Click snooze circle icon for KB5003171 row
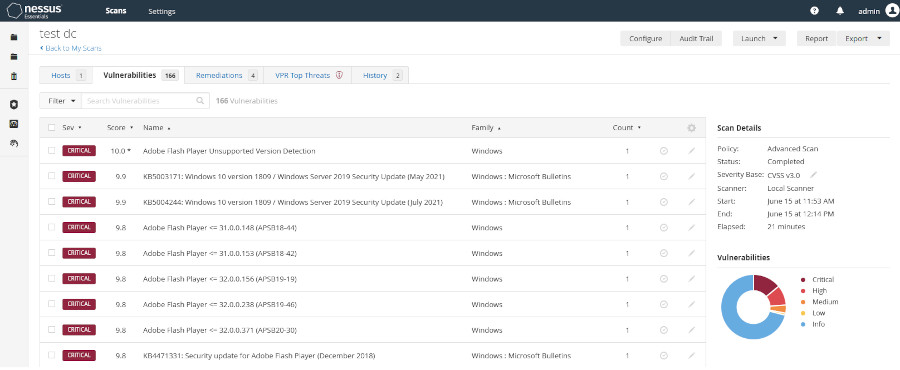Viewport: 900px width, 370px height. 664,176
